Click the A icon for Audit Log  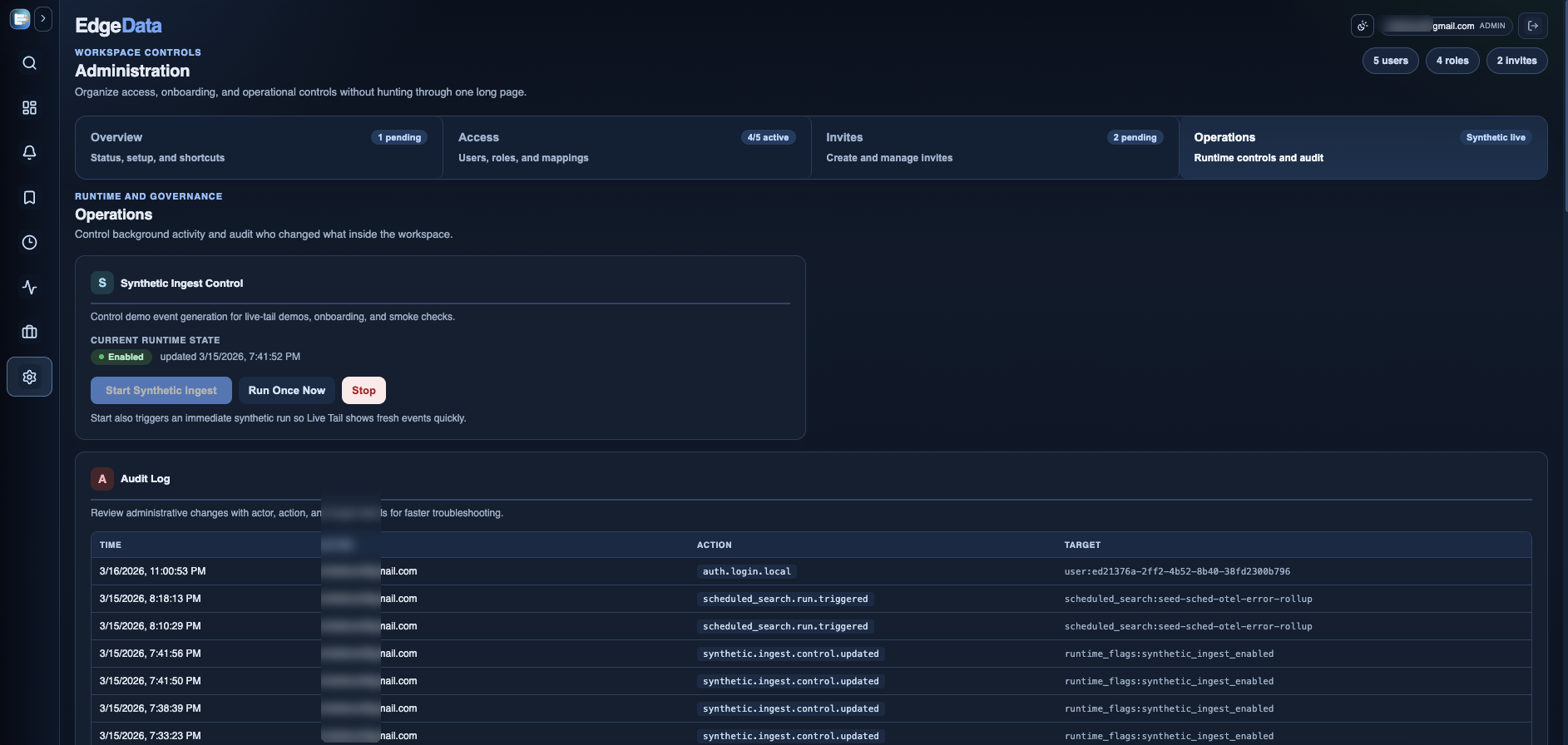click(102, 479)
